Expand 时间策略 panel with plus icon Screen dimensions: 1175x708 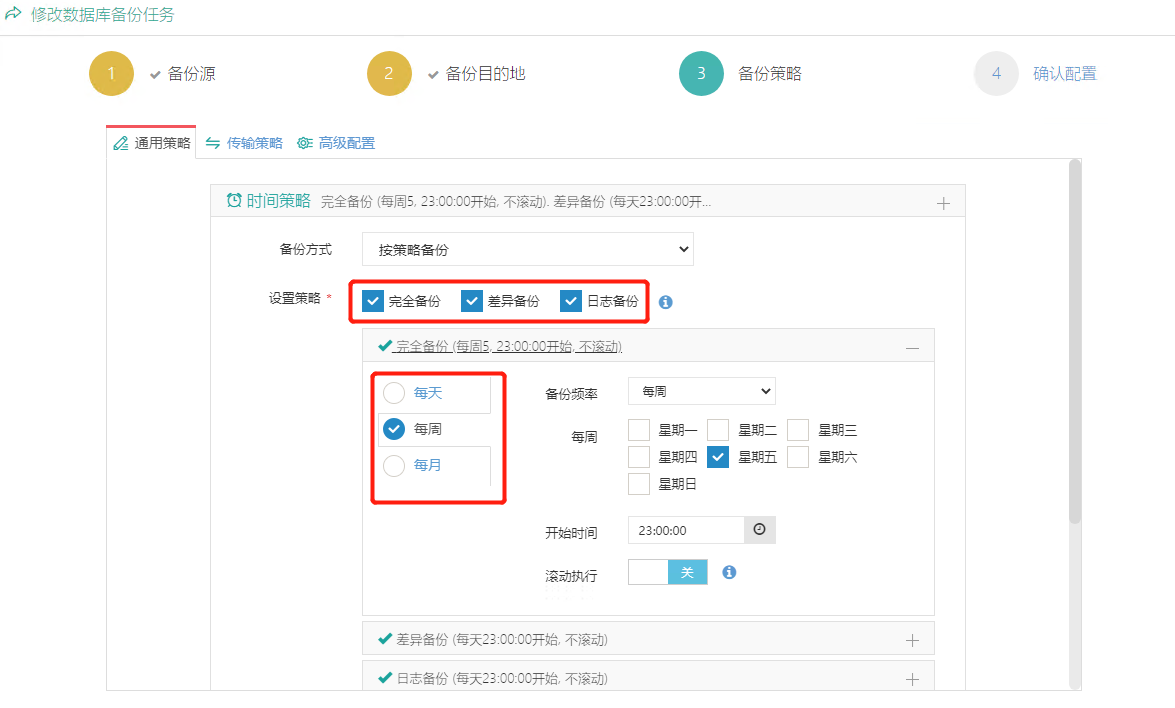tap(942, 204)
